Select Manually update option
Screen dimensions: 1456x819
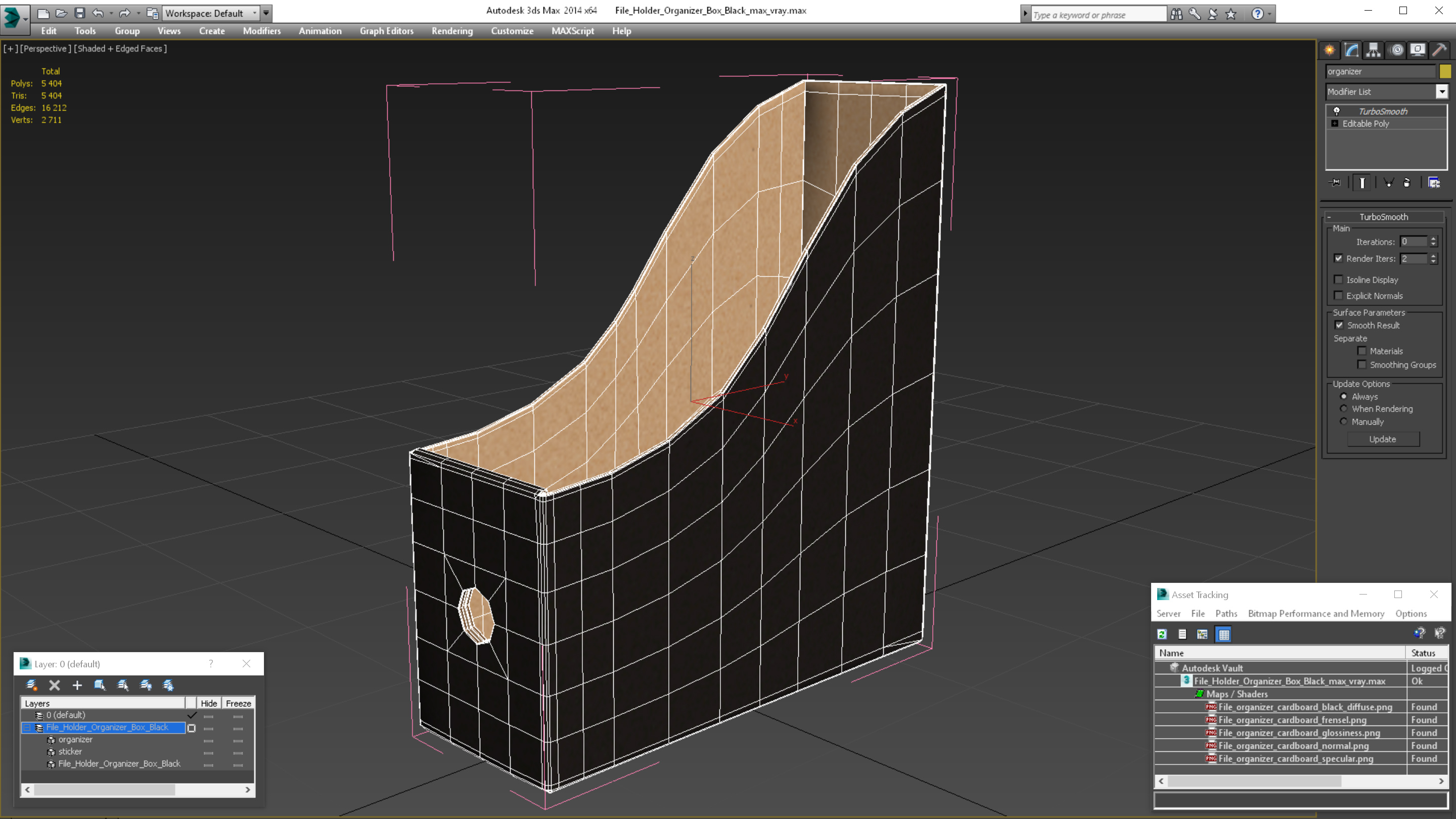1344,422
